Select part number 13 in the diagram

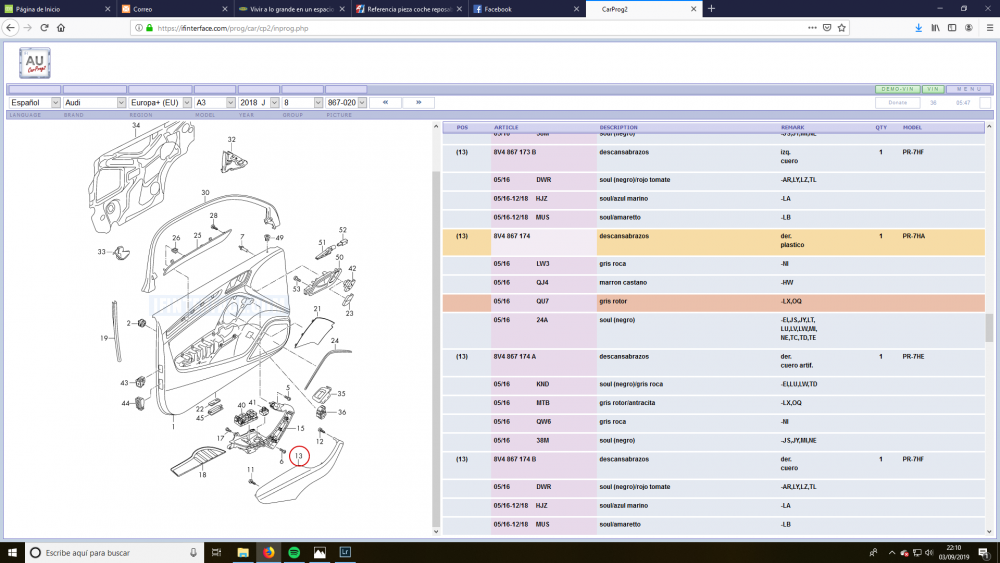pos(298,456)
